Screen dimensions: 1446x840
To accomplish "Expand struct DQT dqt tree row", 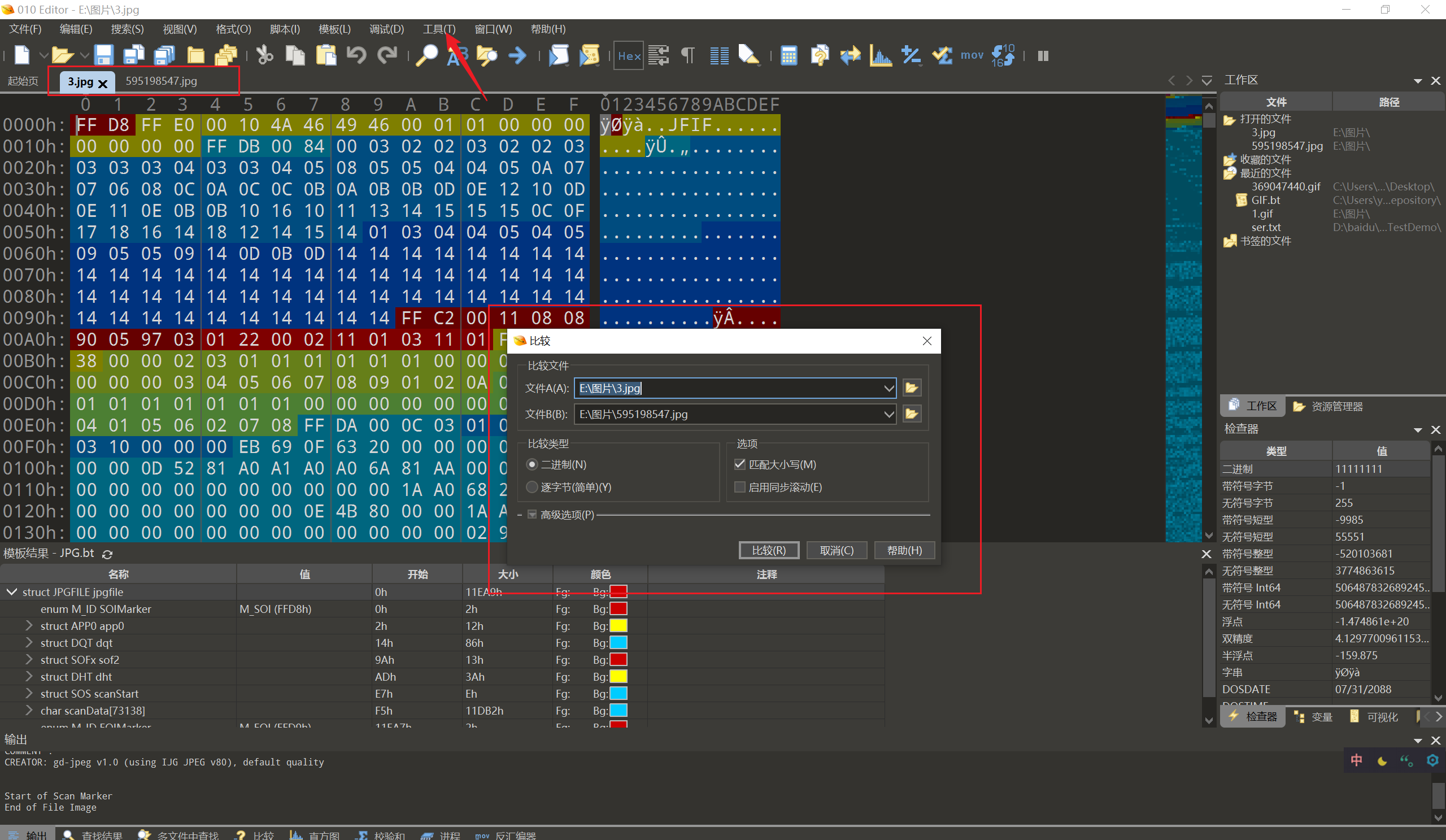I will point(29,643).
